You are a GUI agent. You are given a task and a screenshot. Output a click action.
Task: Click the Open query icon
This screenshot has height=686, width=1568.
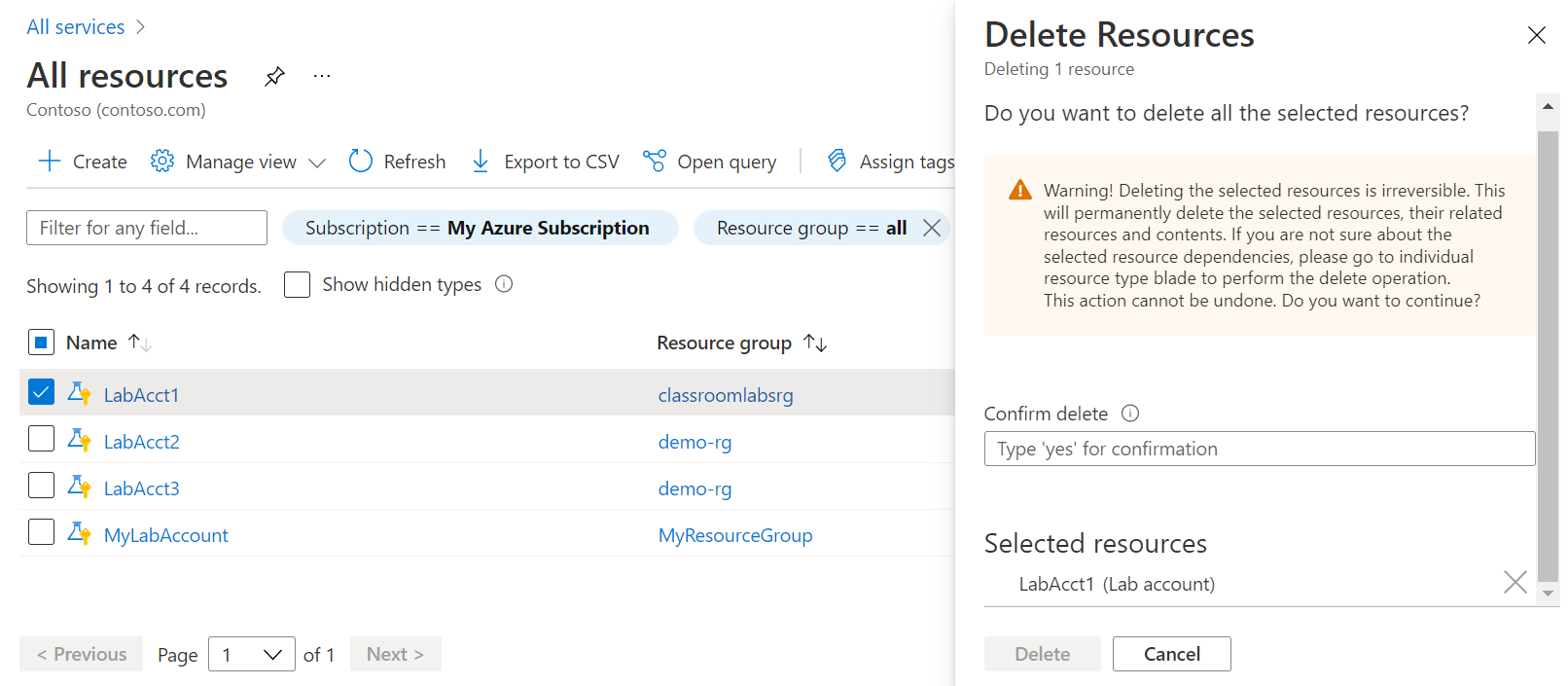[x=655, y=161]
